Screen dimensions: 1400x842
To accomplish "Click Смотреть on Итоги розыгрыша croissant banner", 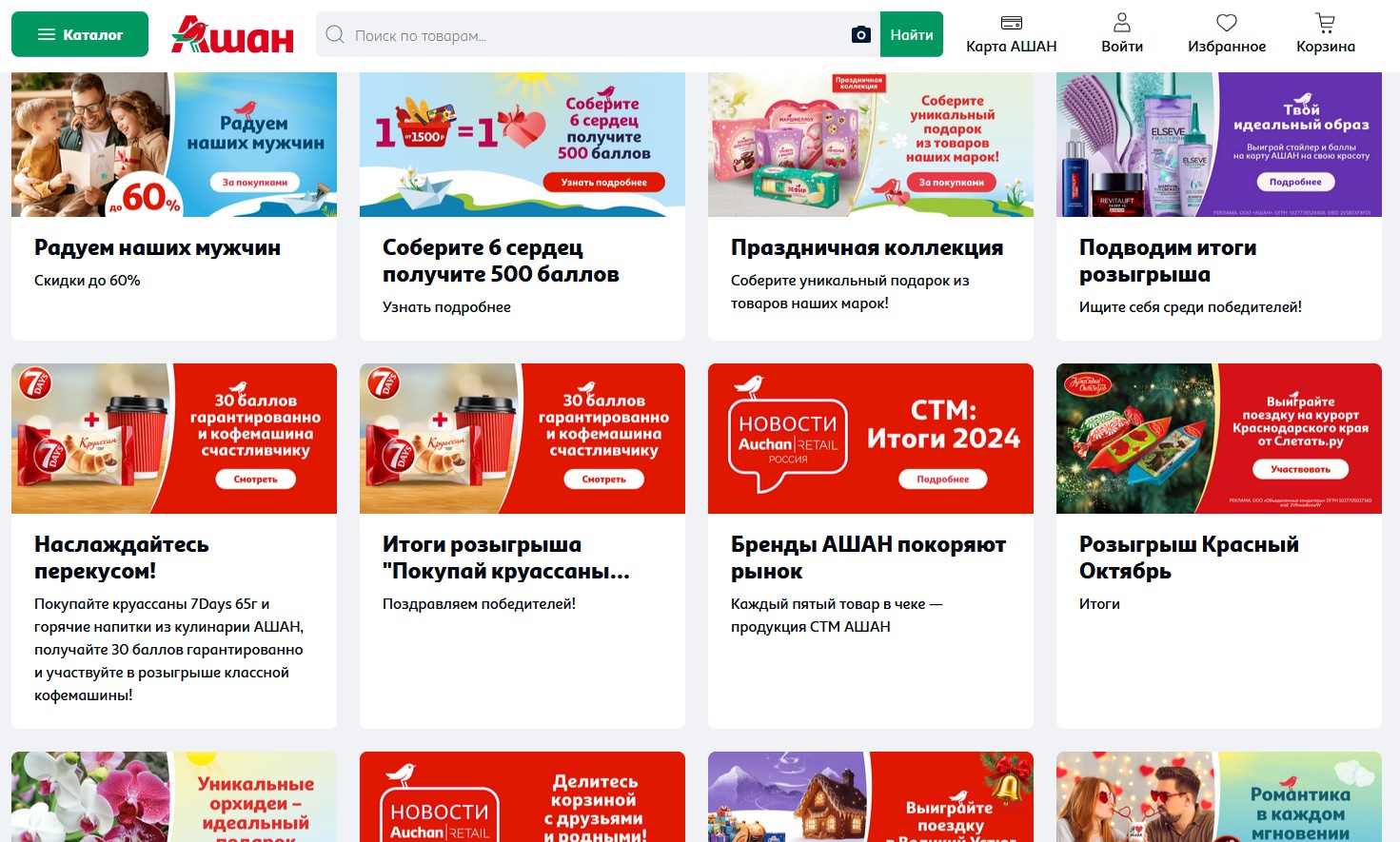I will pos(603,480).
